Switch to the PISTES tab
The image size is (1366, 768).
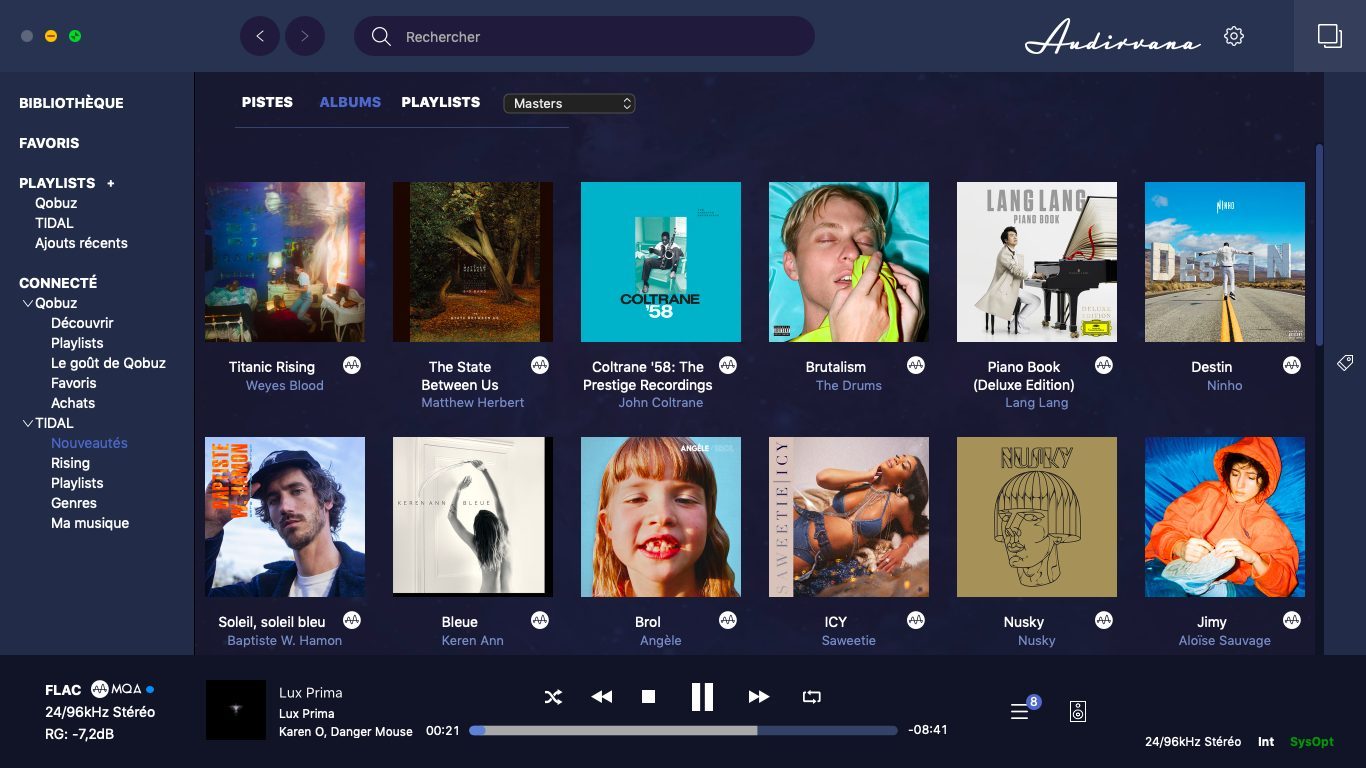tap(267, 102)
